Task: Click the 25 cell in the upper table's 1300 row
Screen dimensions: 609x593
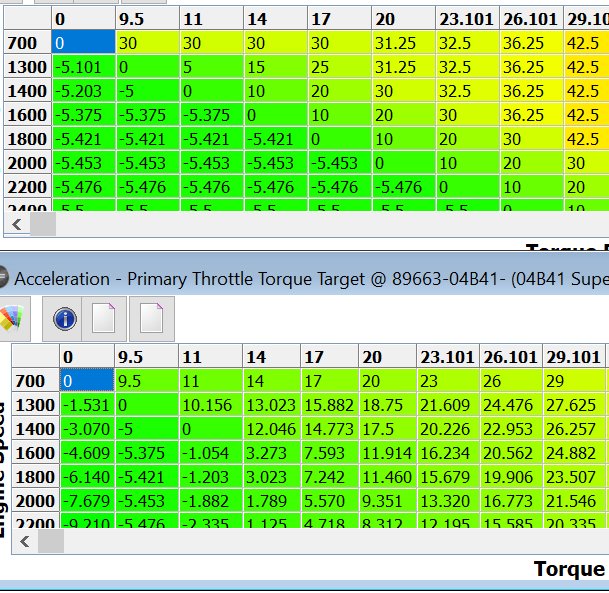Action: [x=339, y=67]
